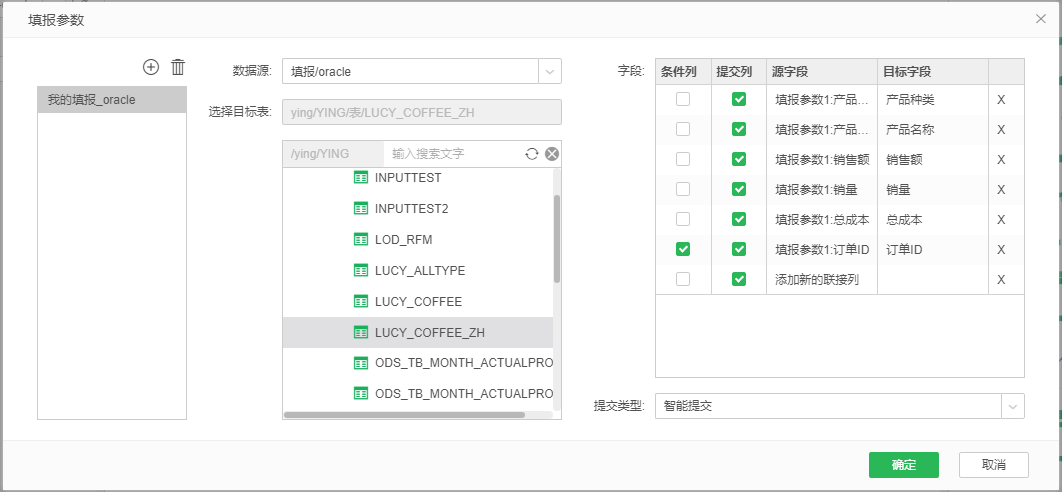This screenshot has width=1062, height=492.
Task: Remove the 销售额 row with X
Action: (x=1001, y=159)
